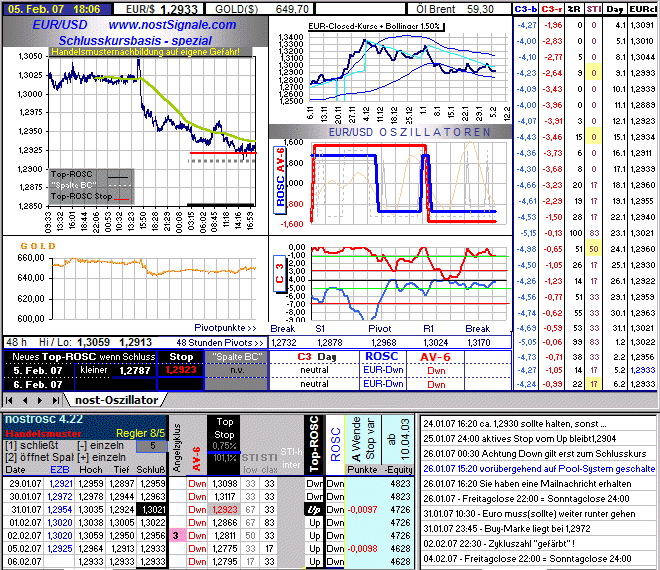Image resolution: width=660 pixels, height=570 pixels.
Task: Jump to last sheet with navigation arrow
Action: (55, 400)
